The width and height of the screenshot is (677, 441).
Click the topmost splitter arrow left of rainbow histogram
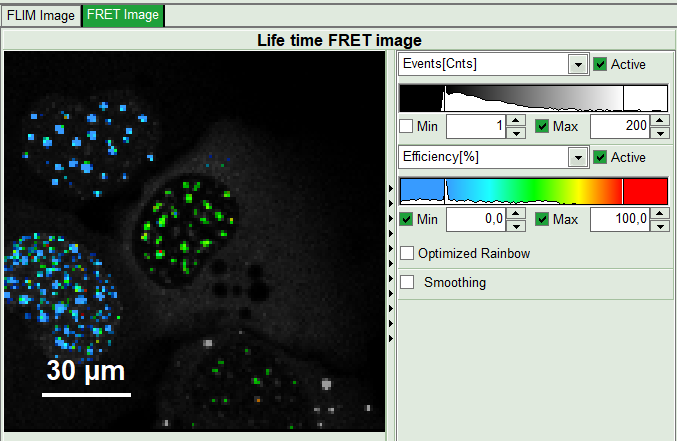[390, 187]
